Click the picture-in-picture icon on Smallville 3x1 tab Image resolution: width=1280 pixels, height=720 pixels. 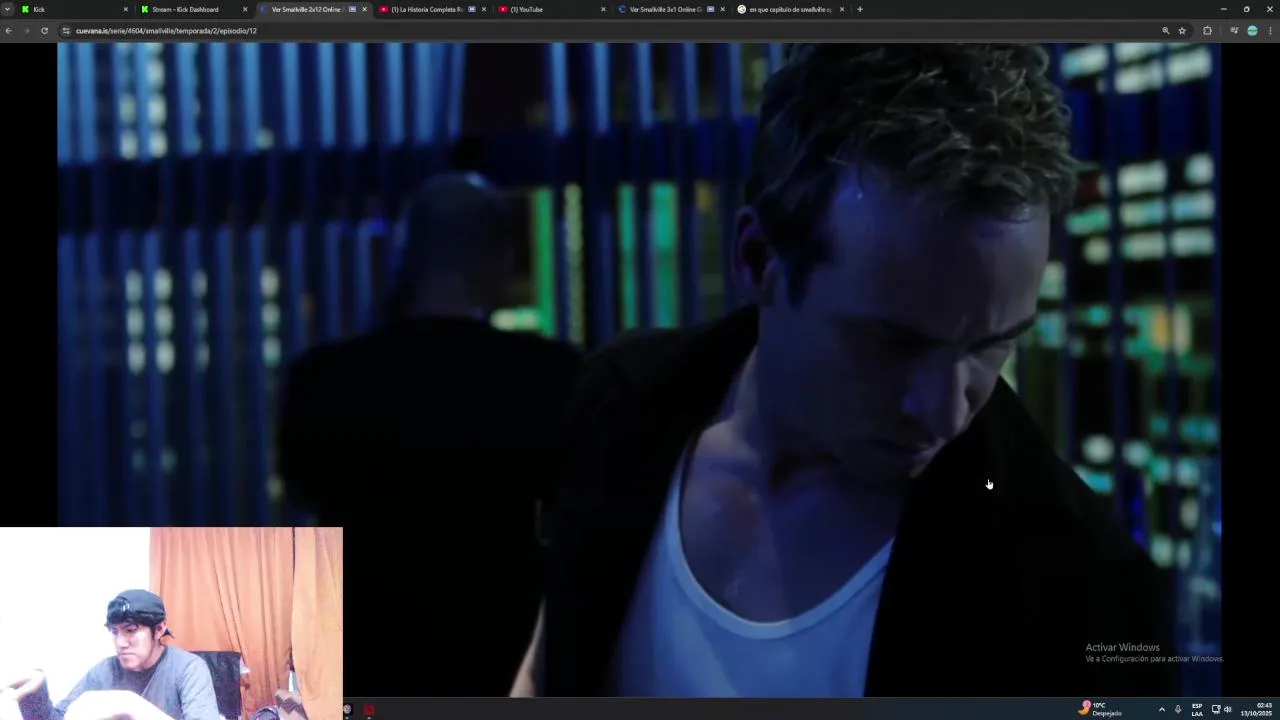[710, 9]
